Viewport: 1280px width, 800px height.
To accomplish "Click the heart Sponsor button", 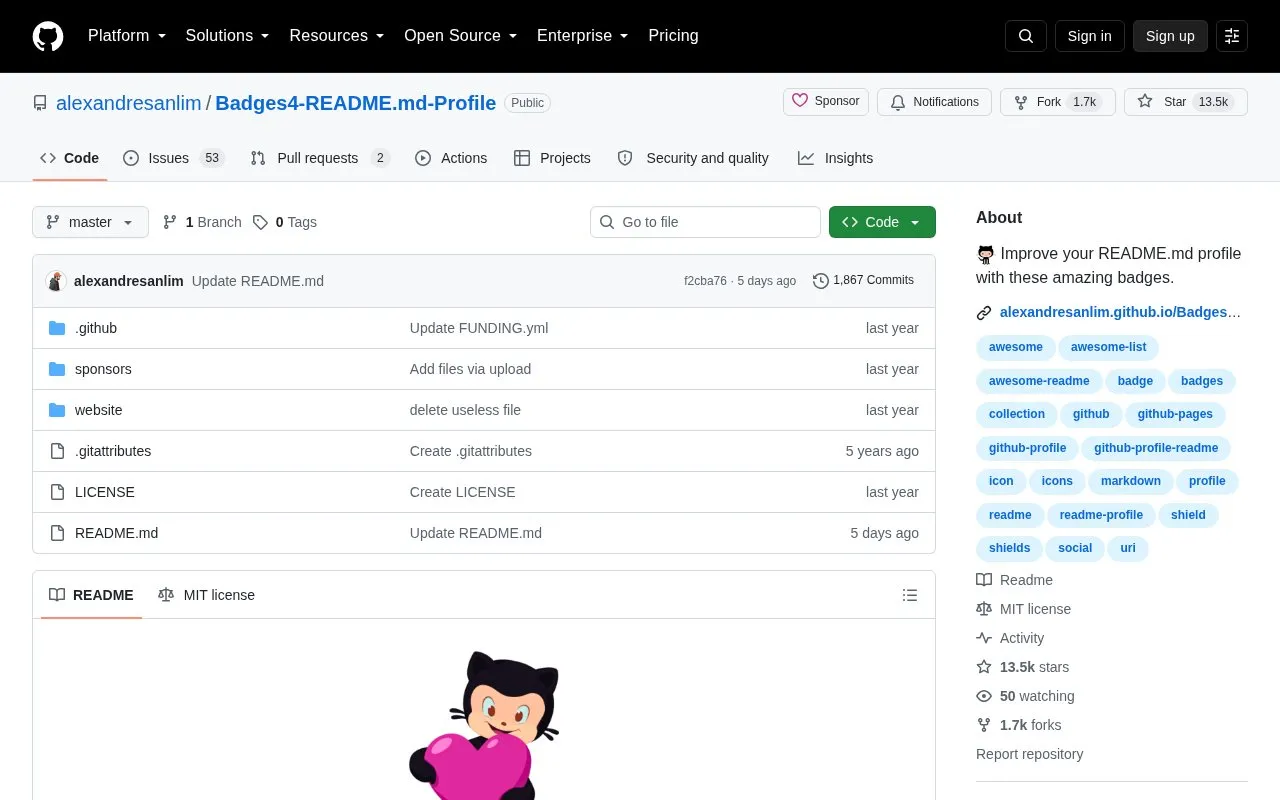I will point(826,102).
